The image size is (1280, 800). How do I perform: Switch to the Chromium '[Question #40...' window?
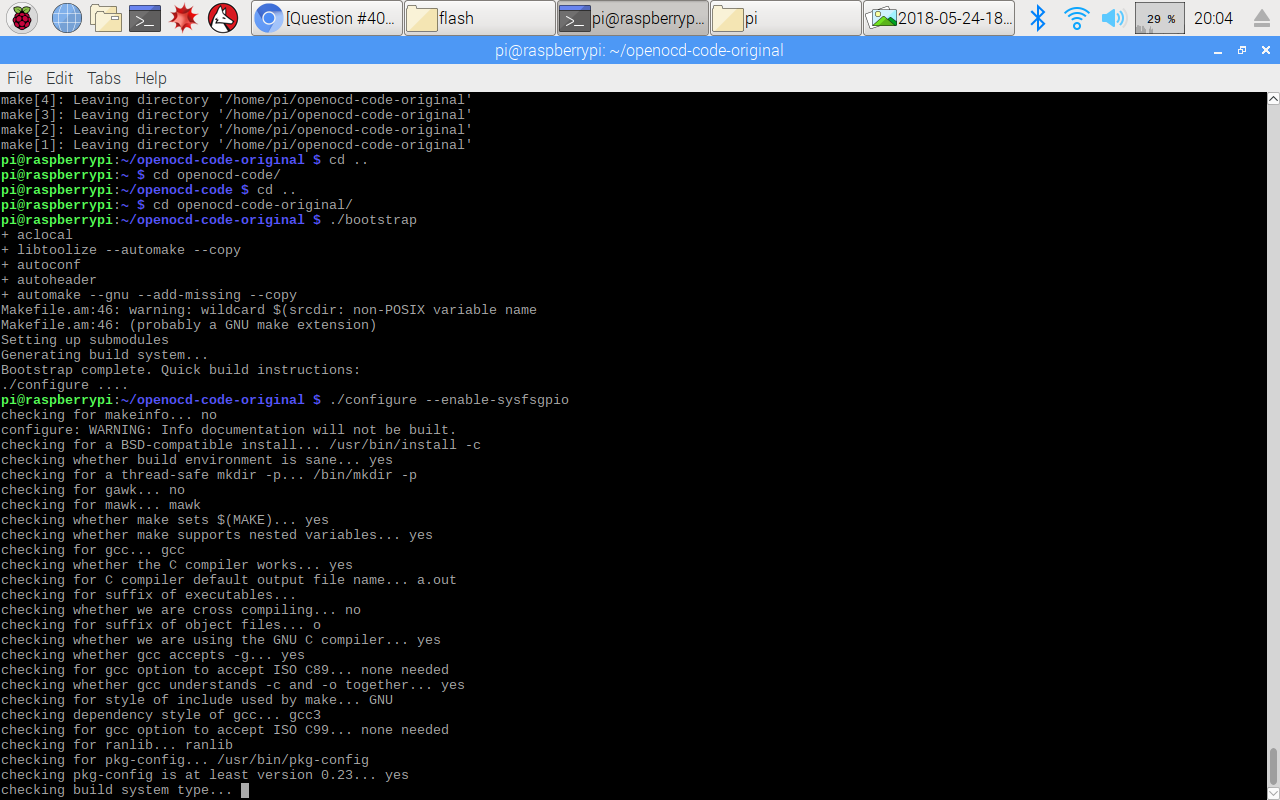pos(327,18)
